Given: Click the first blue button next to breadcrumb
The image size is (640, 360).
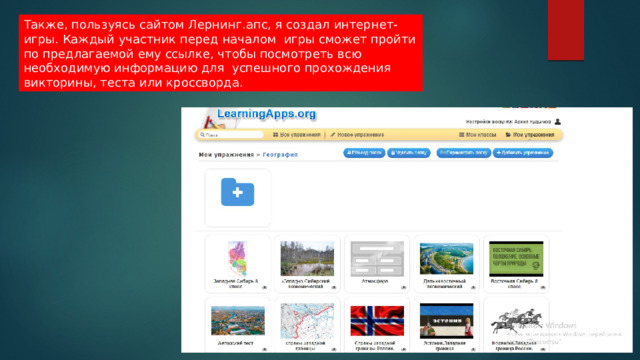Looking at the screenshot, I should (x=364, y=153).
